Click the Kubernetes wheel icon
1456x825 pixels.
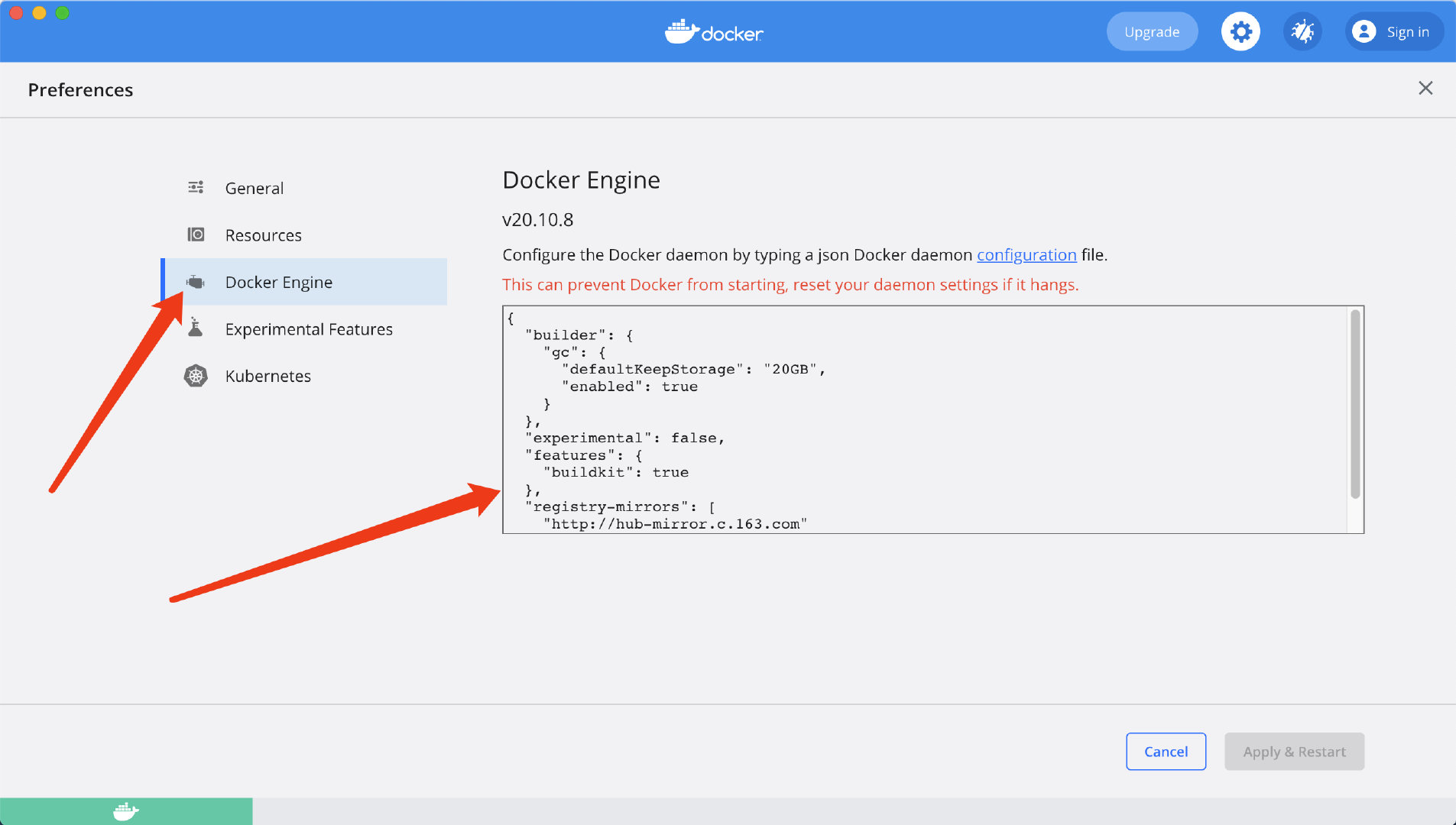pyautogui.click(x=196, y=376)
